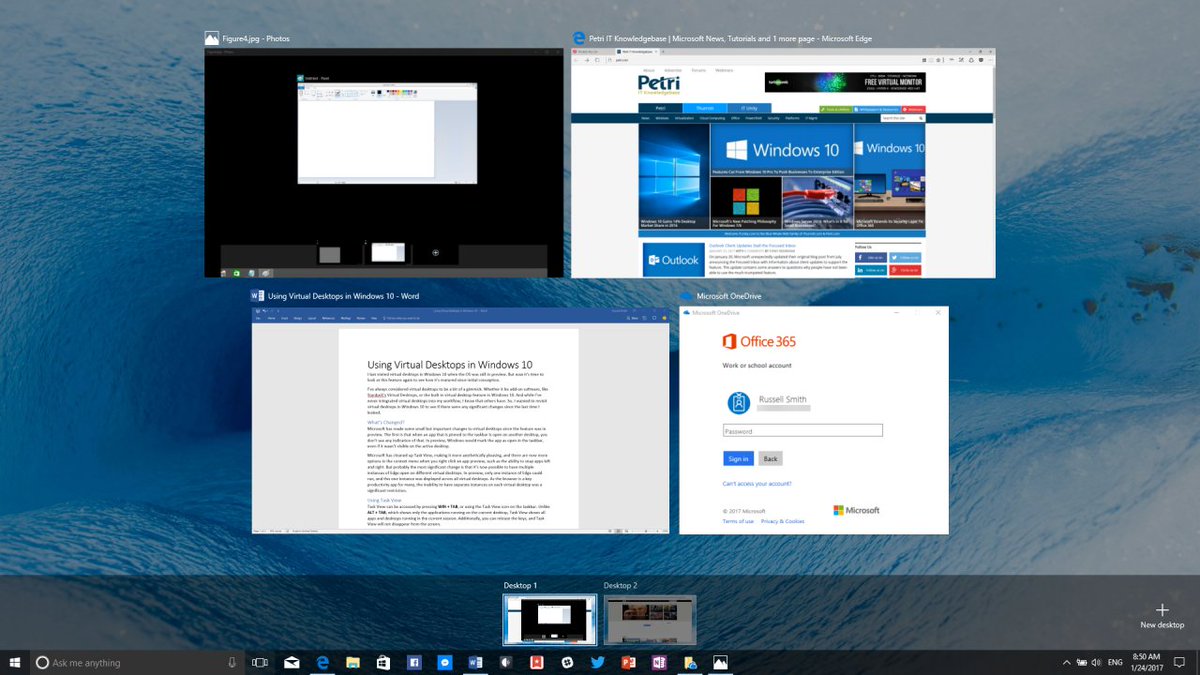Click the OneDrive cloud icon beside title
The width and height of the screenshot is (1200, 675).
point(685,296)
